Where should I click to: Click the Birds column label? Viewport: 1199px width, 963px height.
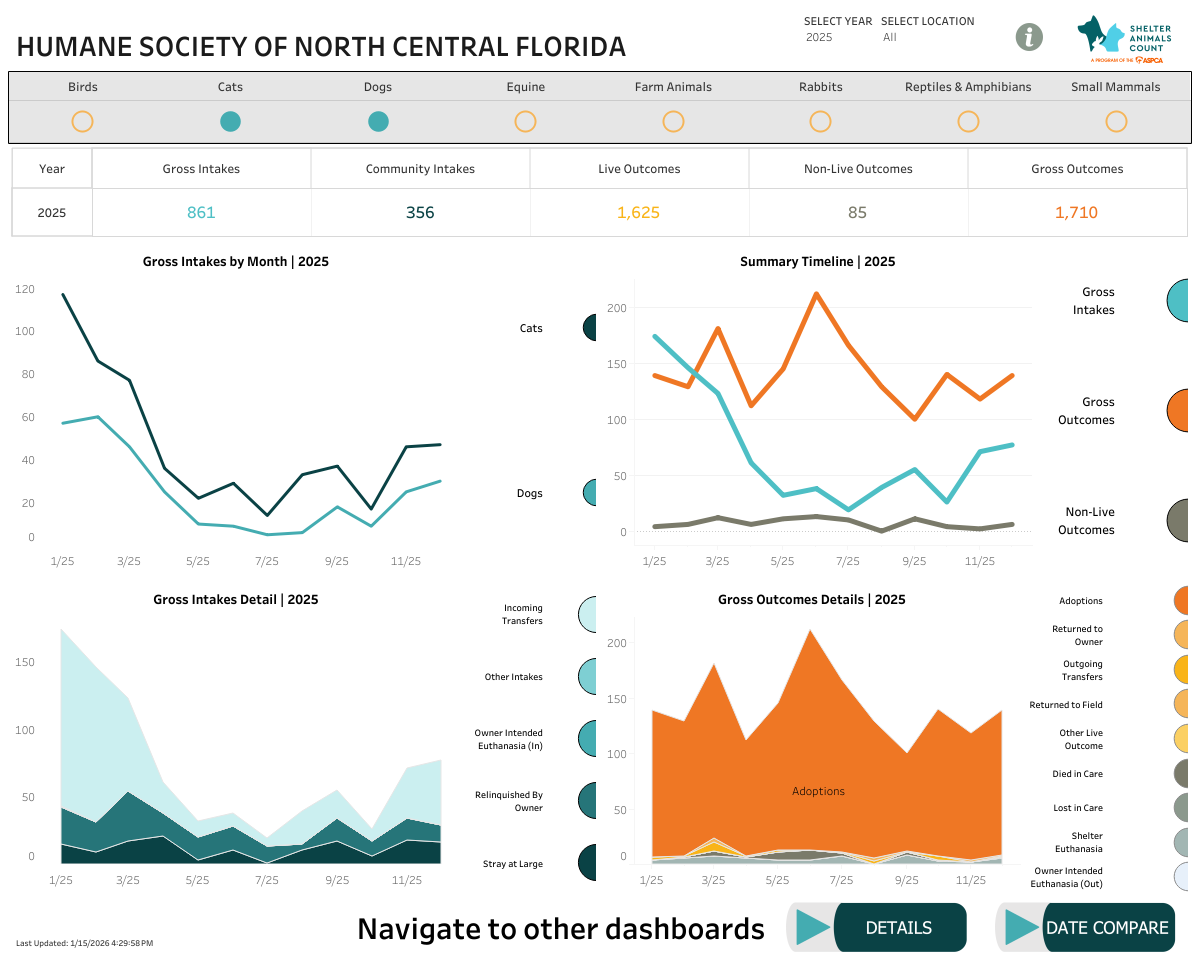83,86
